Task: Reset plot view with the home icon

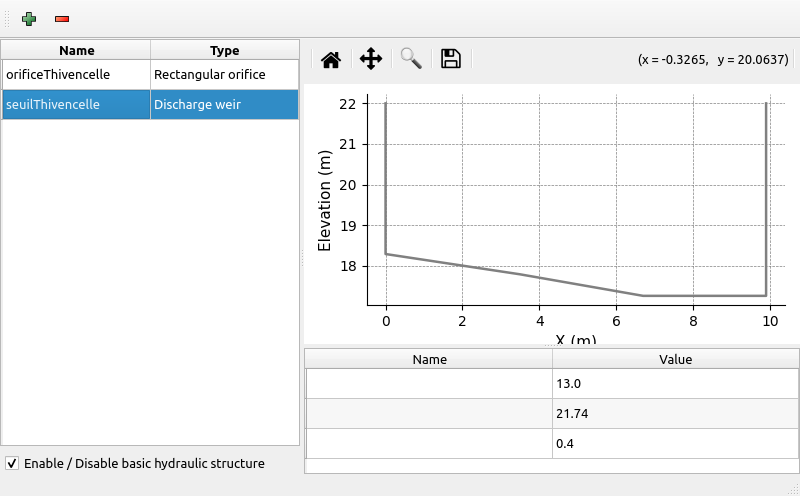Action: pos(331,59)
